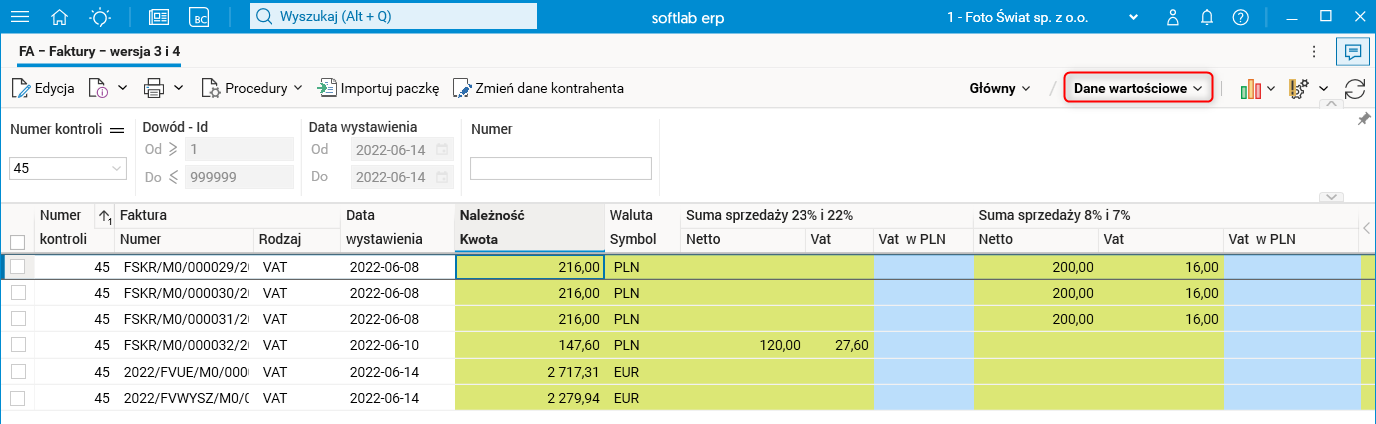This screenshot has height=424, width=1376.
Task: Click the Numer filter input field
Action: 560,169
